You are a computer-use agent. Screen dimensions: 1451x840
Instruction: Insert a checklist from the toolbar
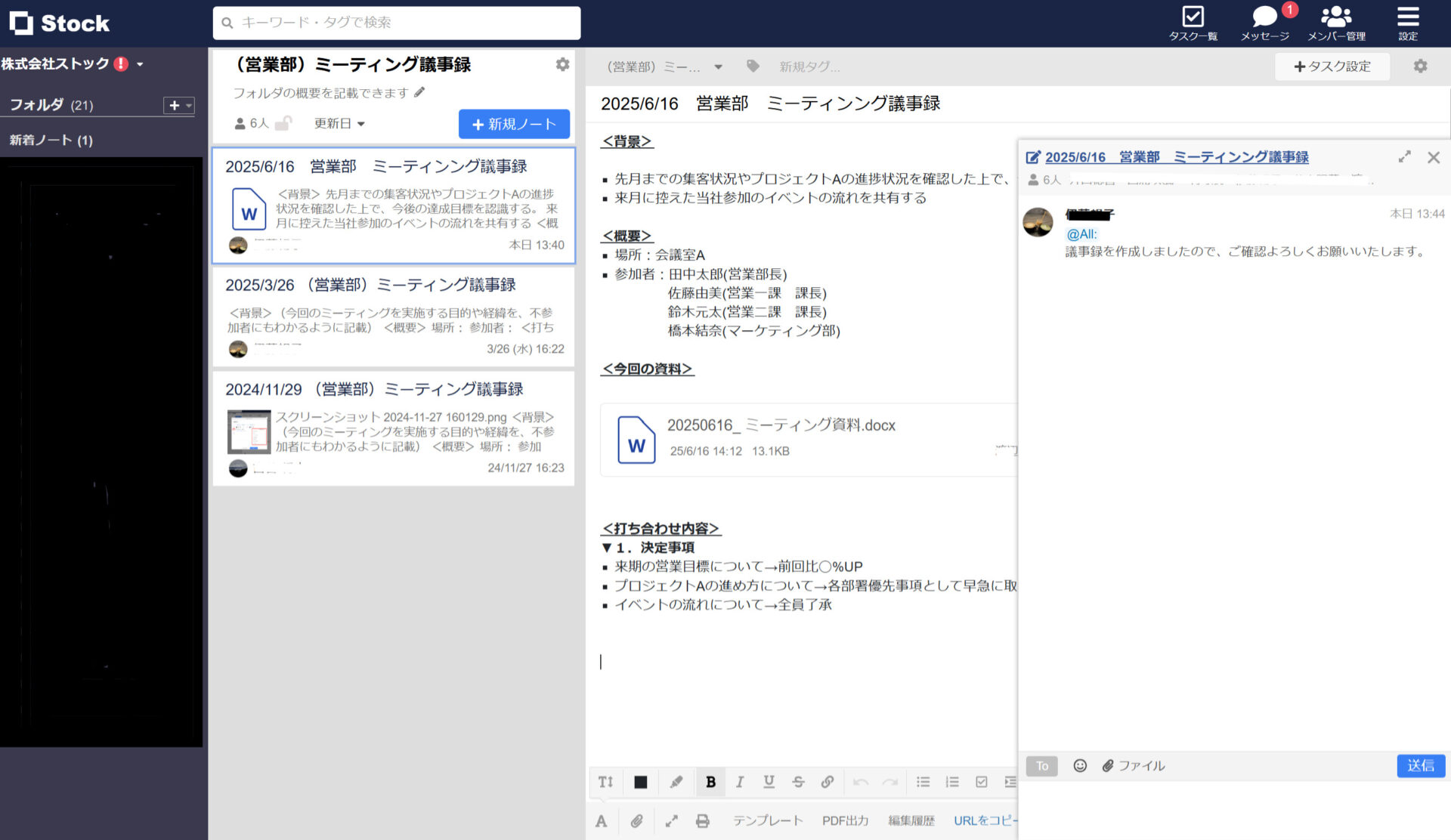click(982, 782)
